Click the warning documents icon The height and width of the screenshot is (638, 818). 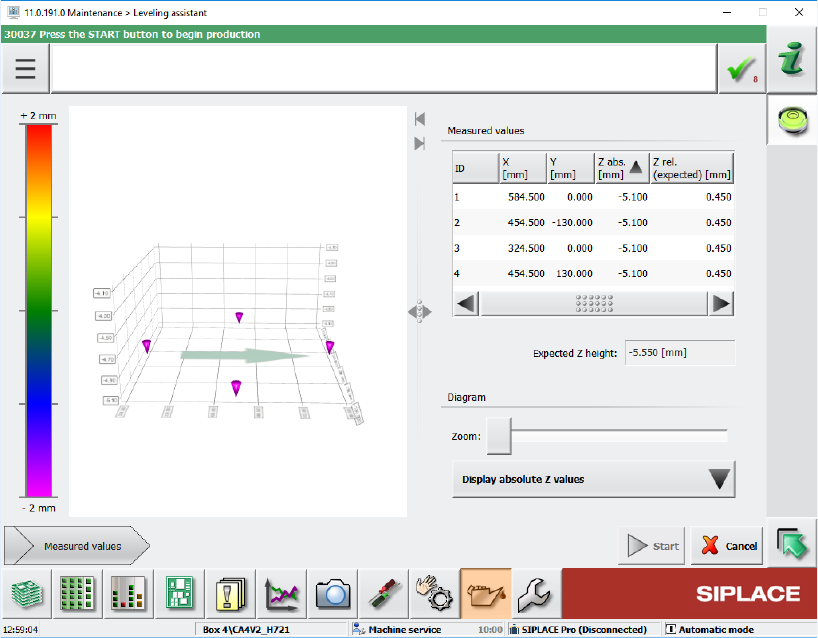[x=230, y=593]
